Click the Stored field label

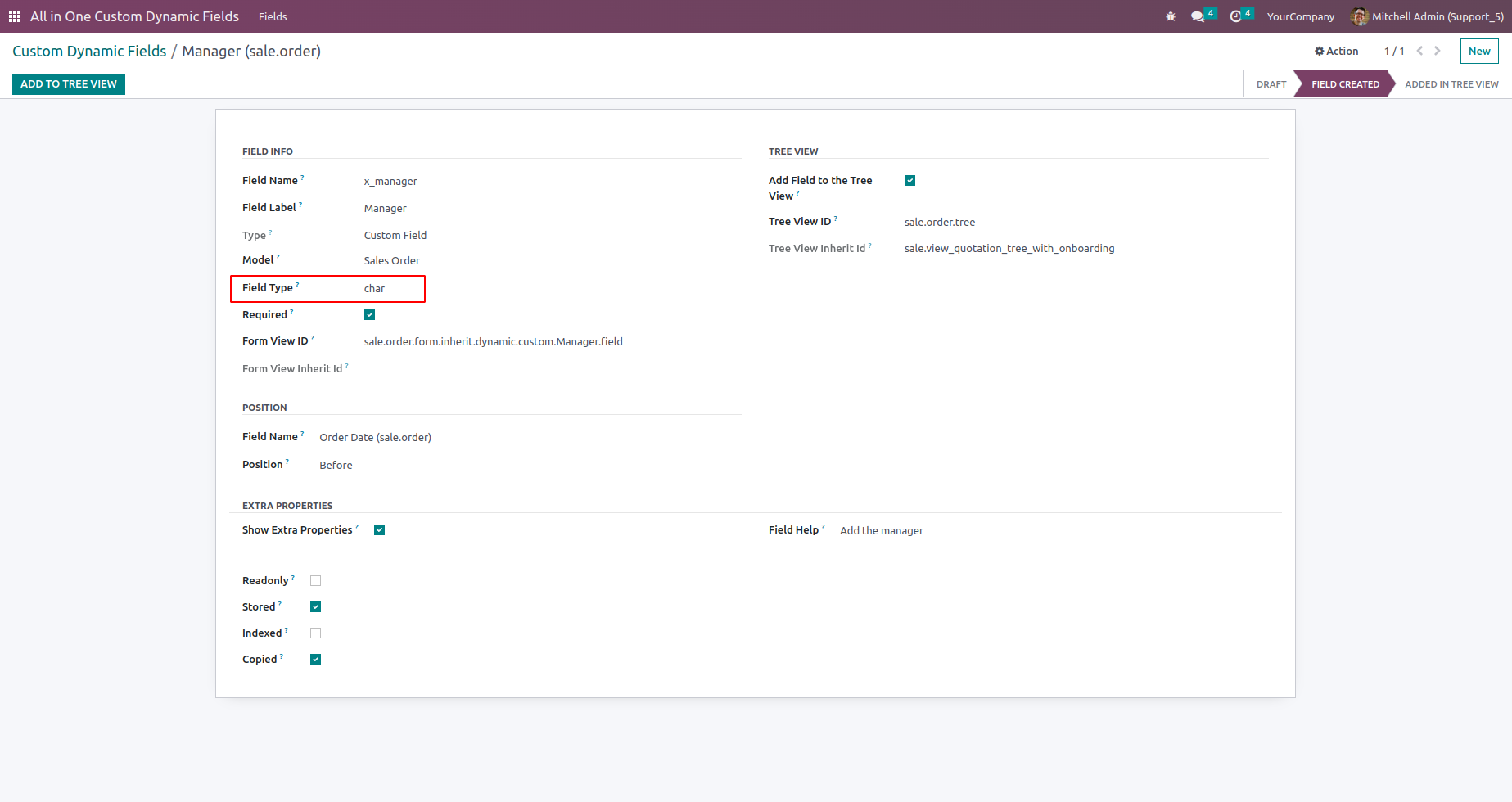(259, 607)
